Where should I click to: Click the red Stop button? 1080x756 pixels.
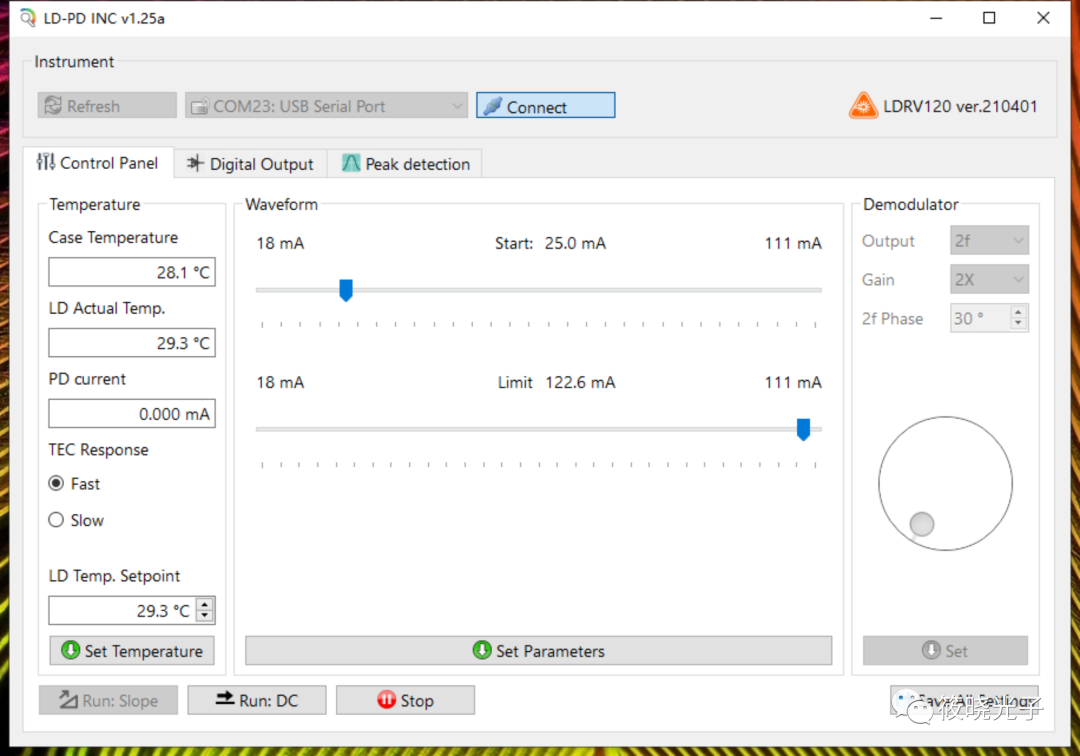coord(405,701)
